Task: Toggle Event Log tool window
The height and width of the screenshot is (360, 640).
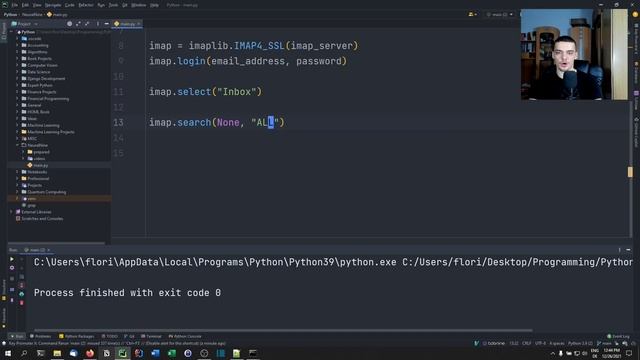Action: pyautogui.click(x=618, y=336)
